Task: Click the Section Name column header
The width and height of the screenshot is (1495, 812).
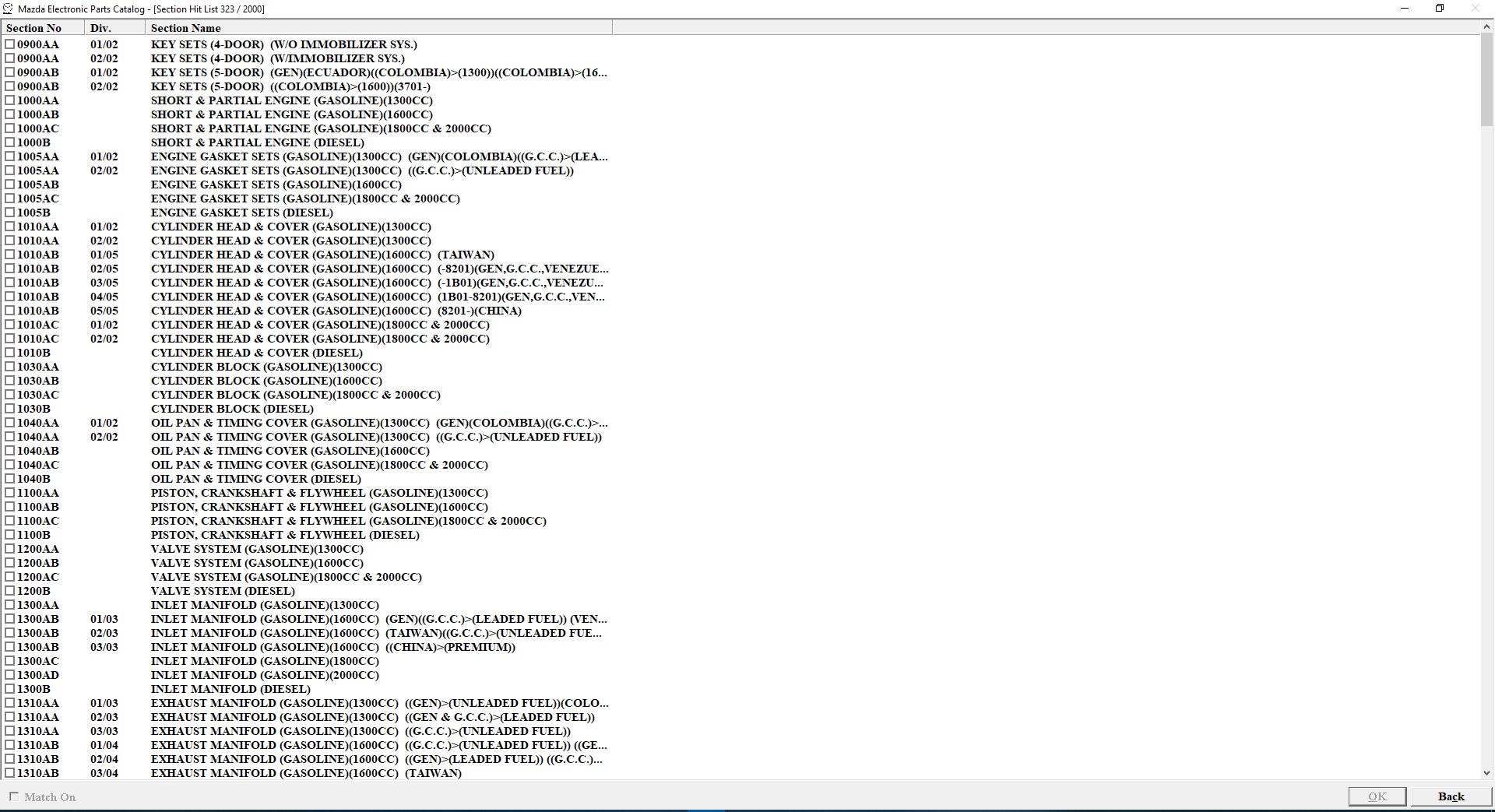Action: click(186, 28)
